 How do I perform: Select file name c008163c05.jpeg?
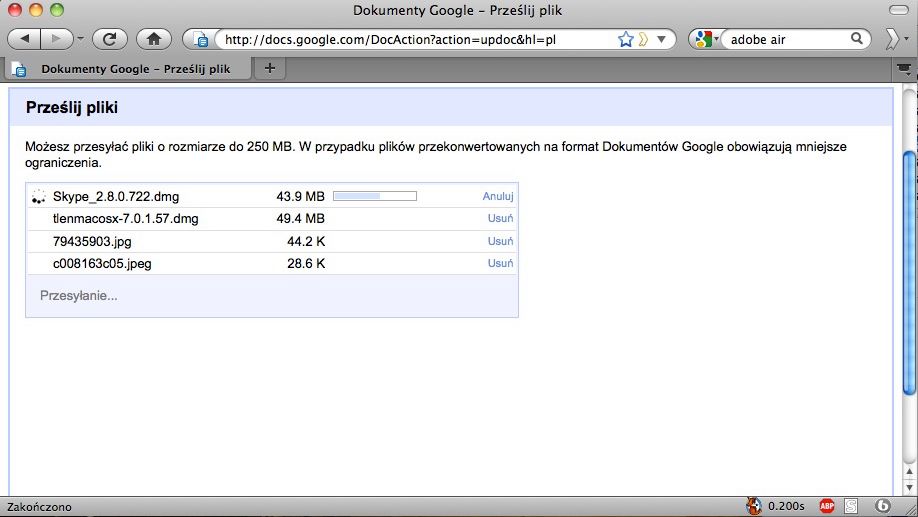[x=102, y=263]
